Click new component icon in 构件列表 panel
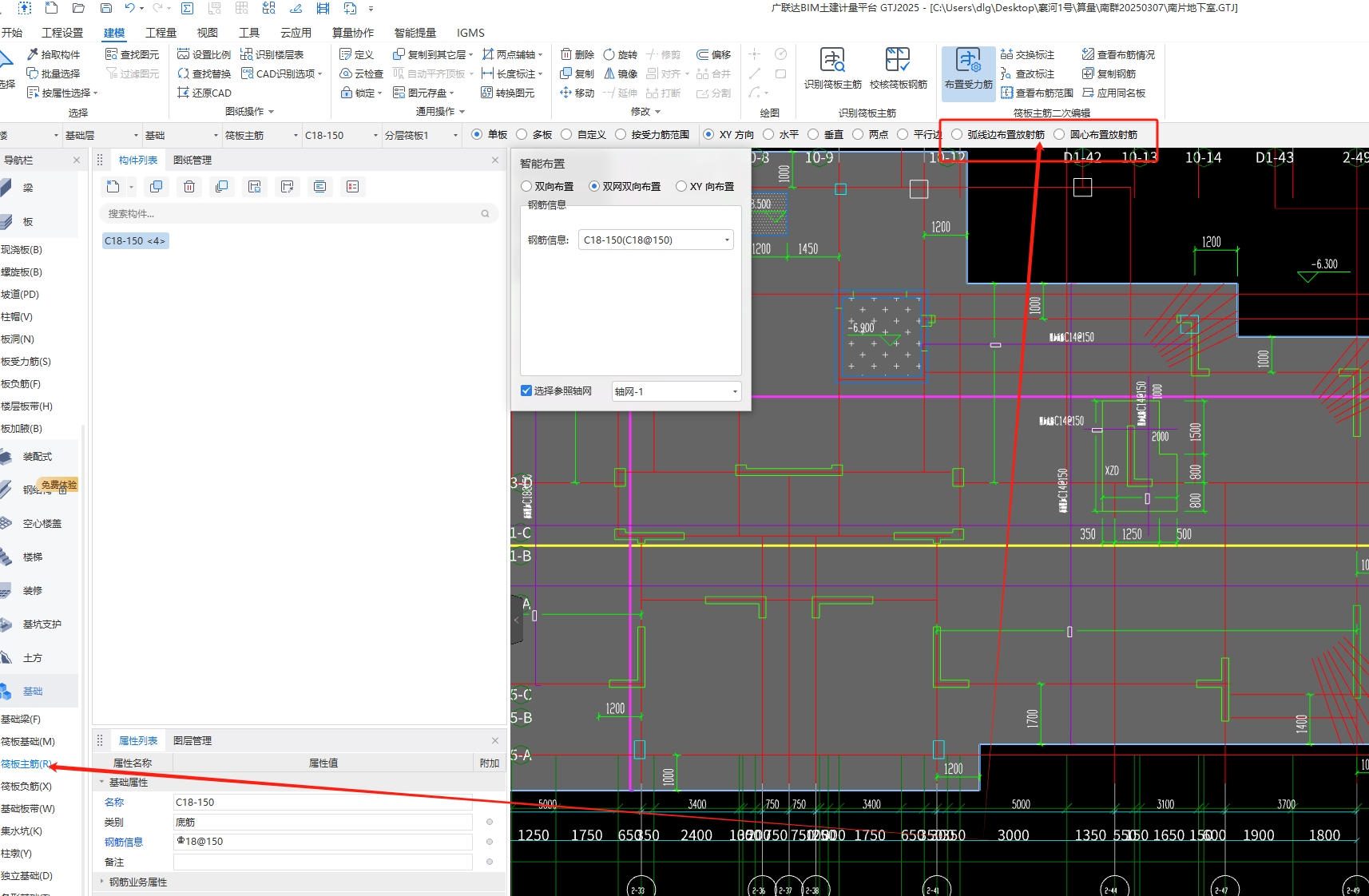Screen dimensions: 1369x896 [113, 186]
